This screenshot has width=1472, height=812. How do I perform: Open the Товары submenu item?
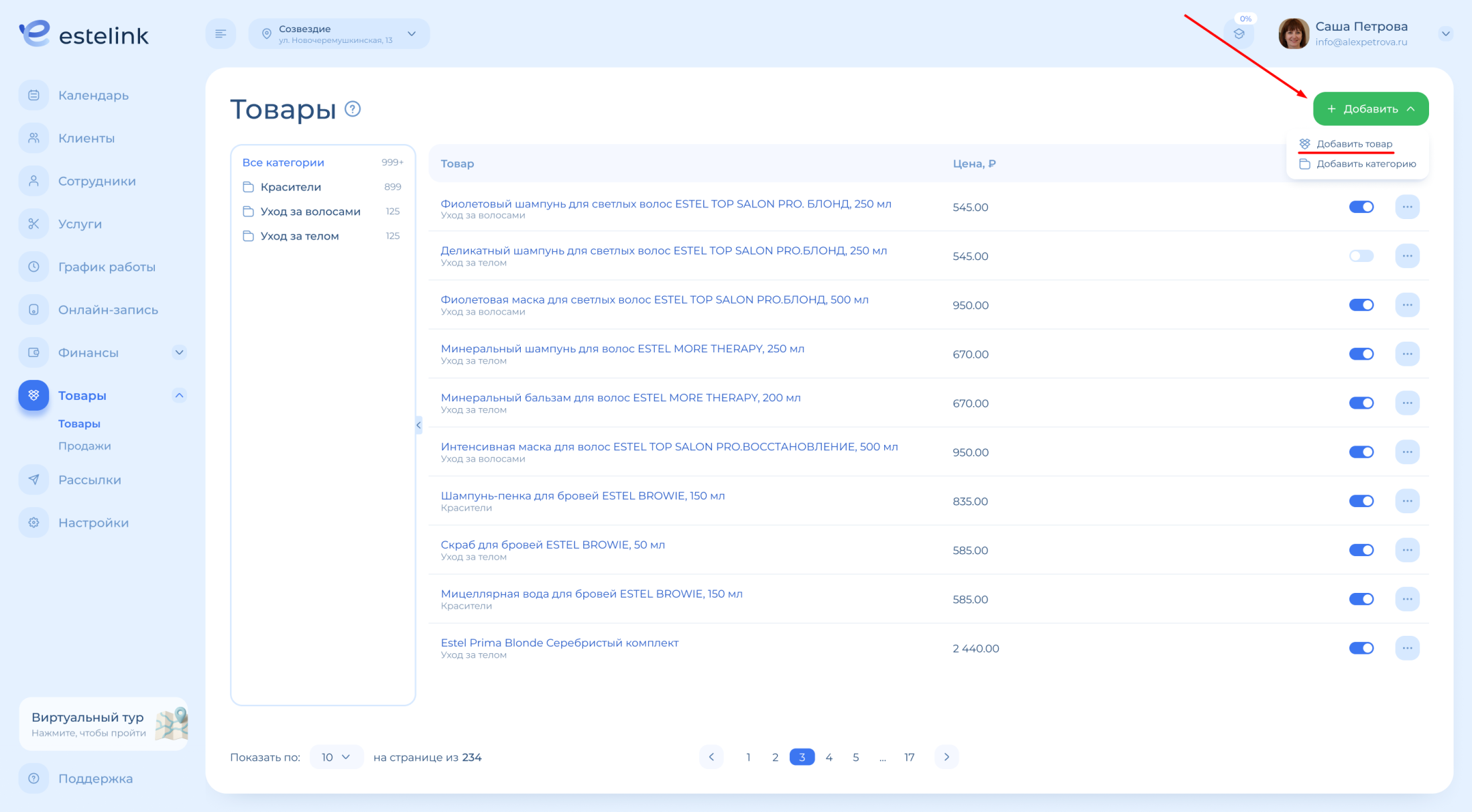[79, 423]
